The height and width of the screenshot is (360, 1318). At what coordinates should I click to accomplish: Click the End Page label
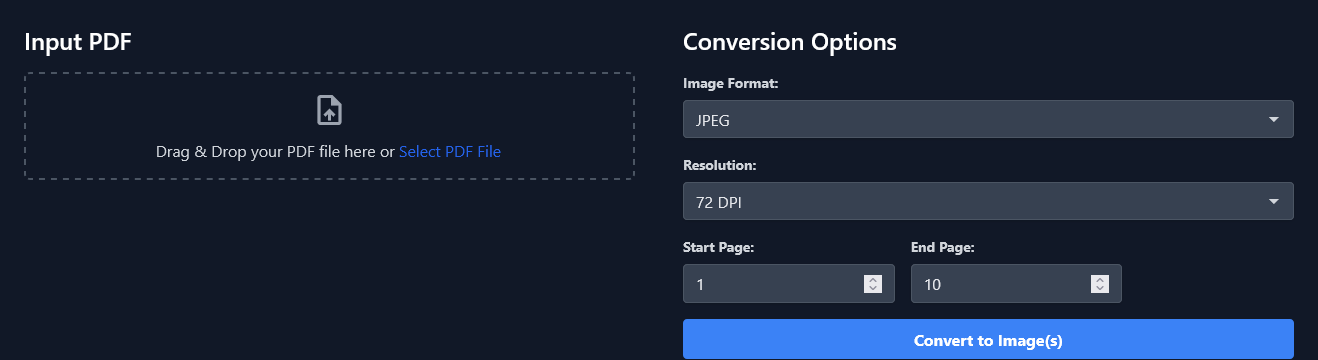943,247
